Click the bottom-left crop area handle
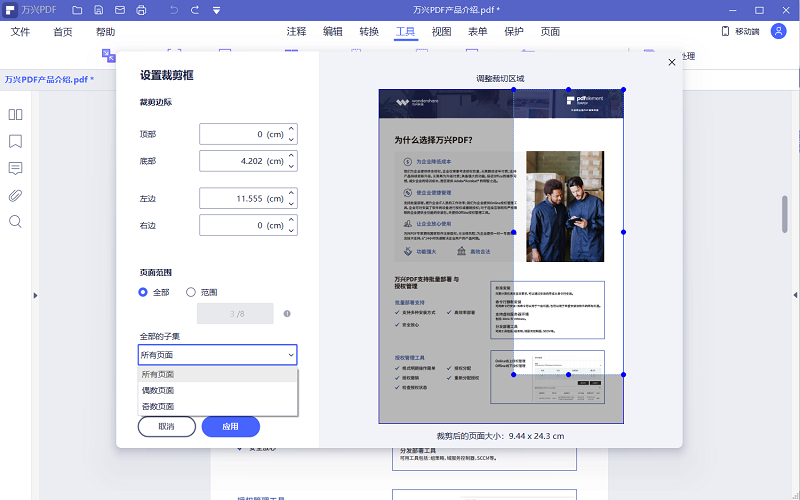 [514, 374]
